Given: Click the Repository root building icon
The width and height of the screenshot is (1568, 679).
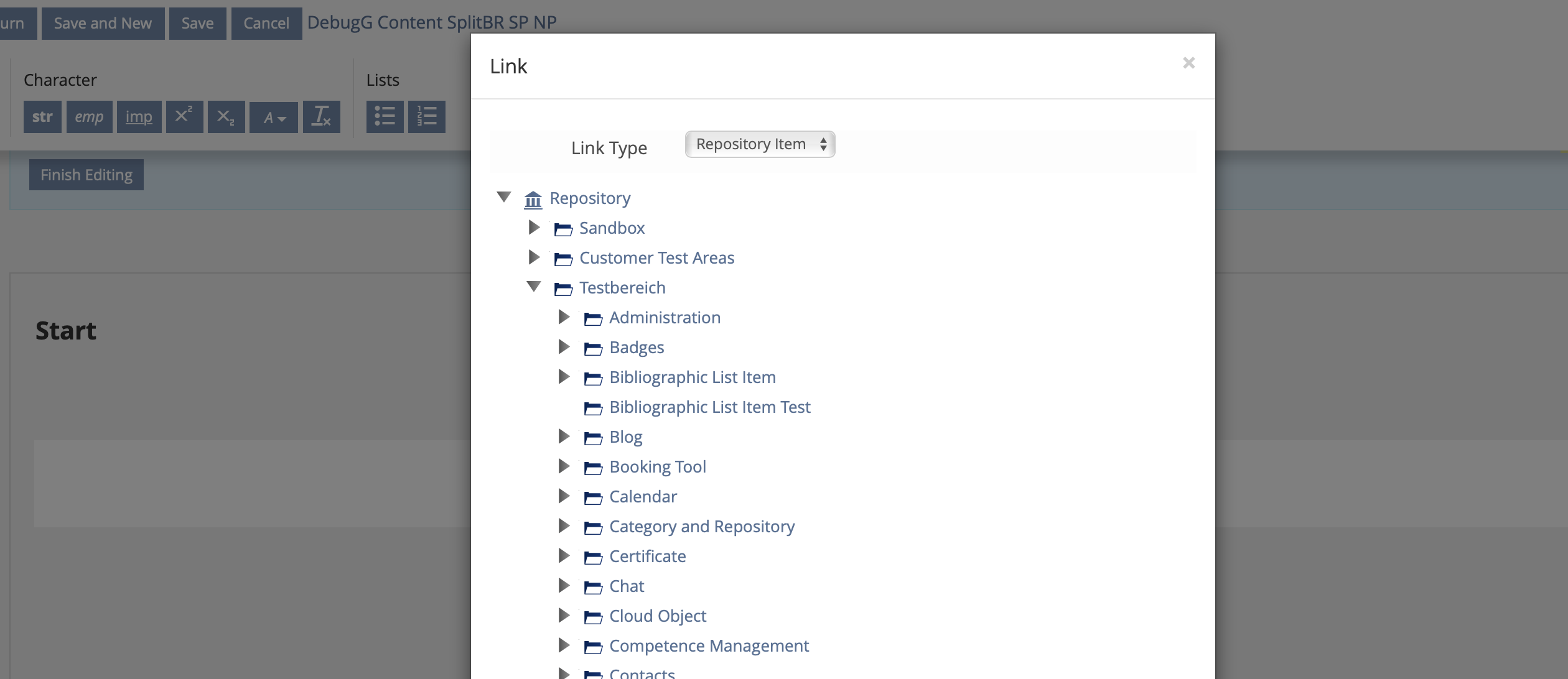Looking at the screenshot, I should (x=533, y=199).
